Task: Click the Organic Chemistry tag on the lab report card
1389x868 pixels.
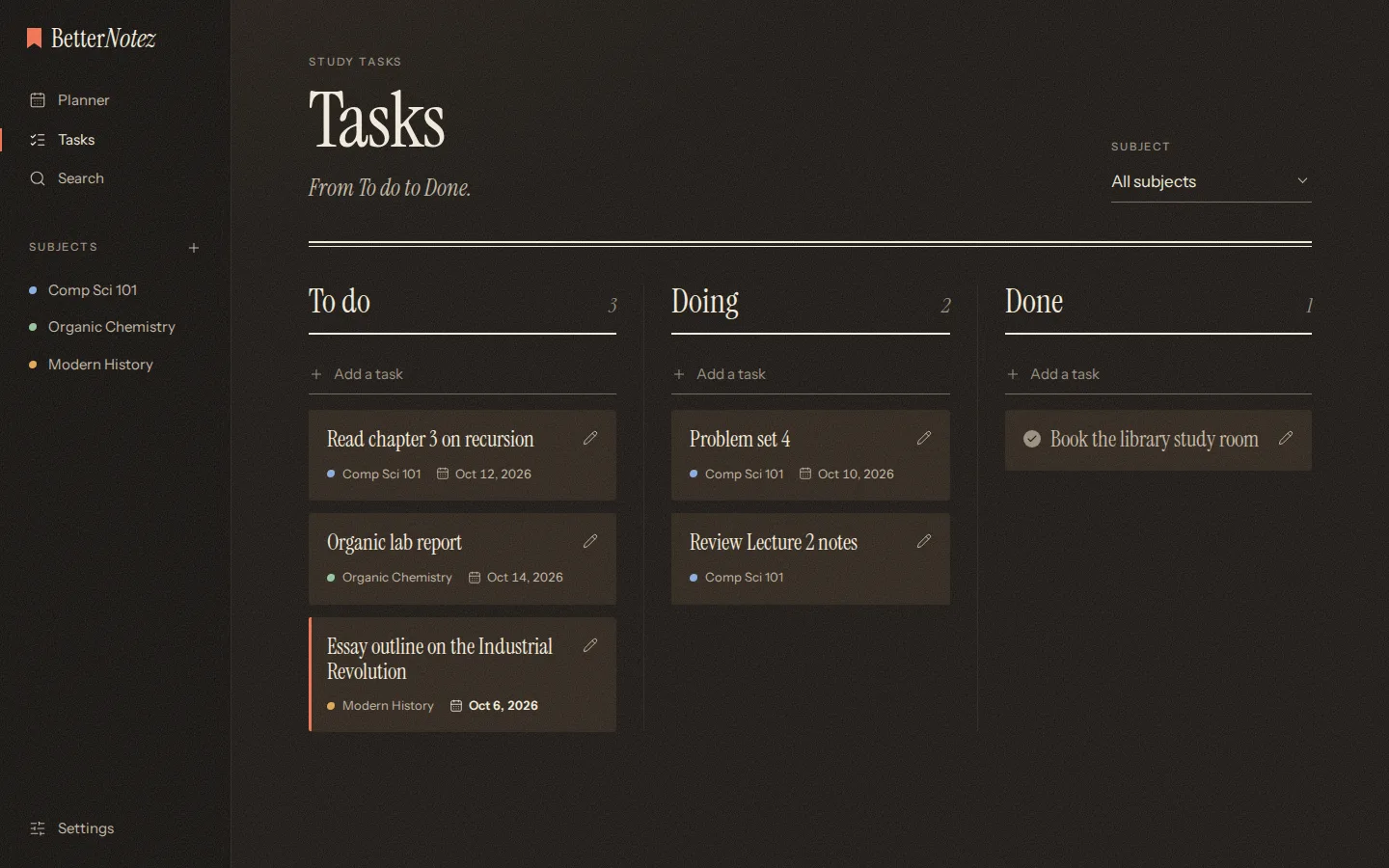Action: [x=390, y=577]
